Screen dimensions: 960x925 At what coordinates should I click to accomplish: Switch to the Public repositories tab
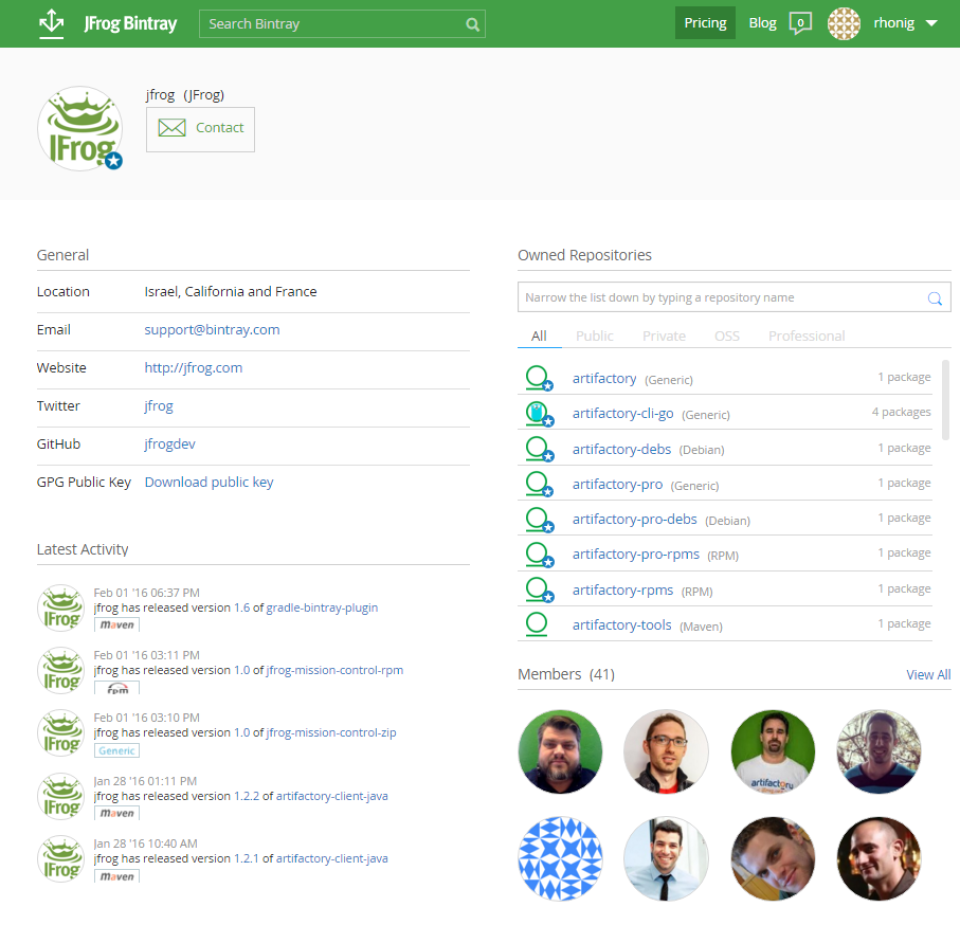594,336
